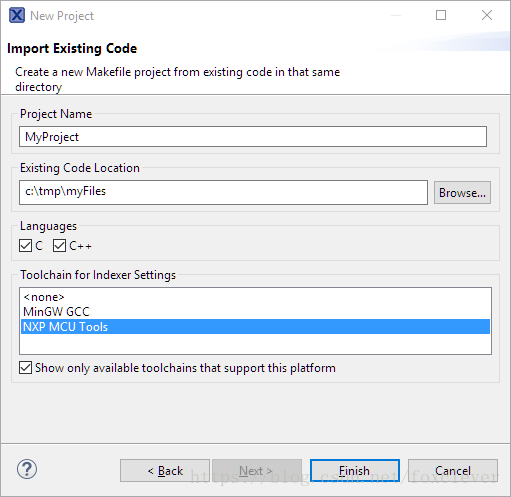
Task: Click empty area in toolchain list
Action: tap(255, 343)
